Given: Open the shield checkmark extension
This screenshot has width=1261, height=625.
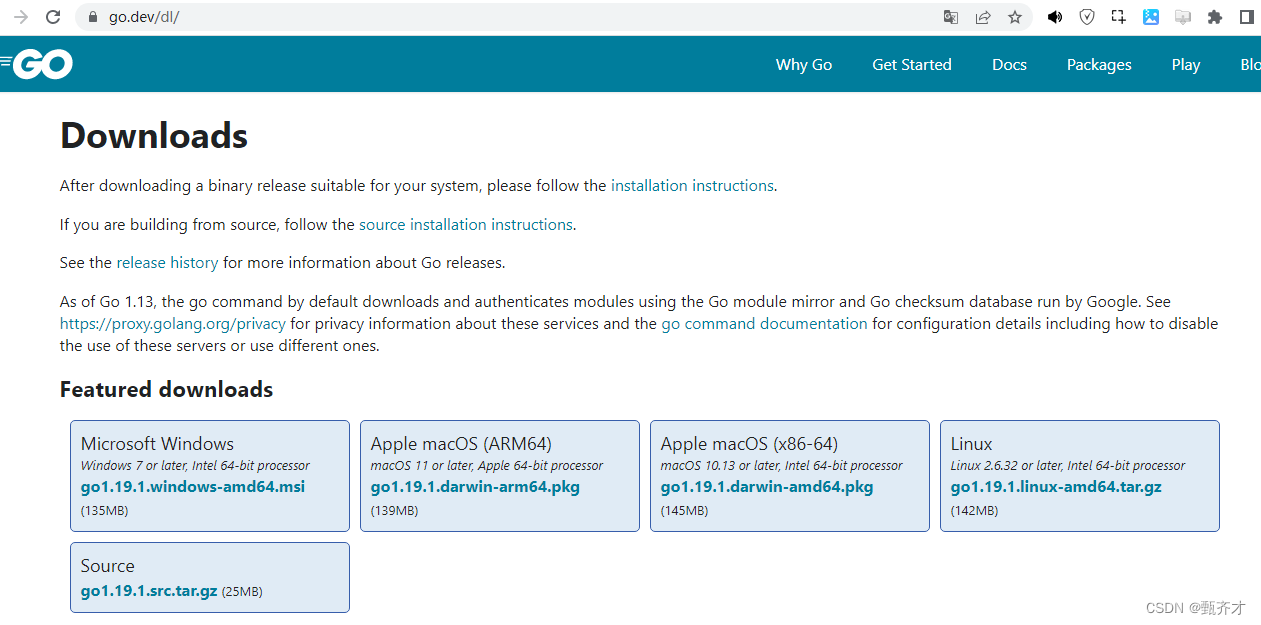Looking at the screenshot, I should pos(1087,17).
